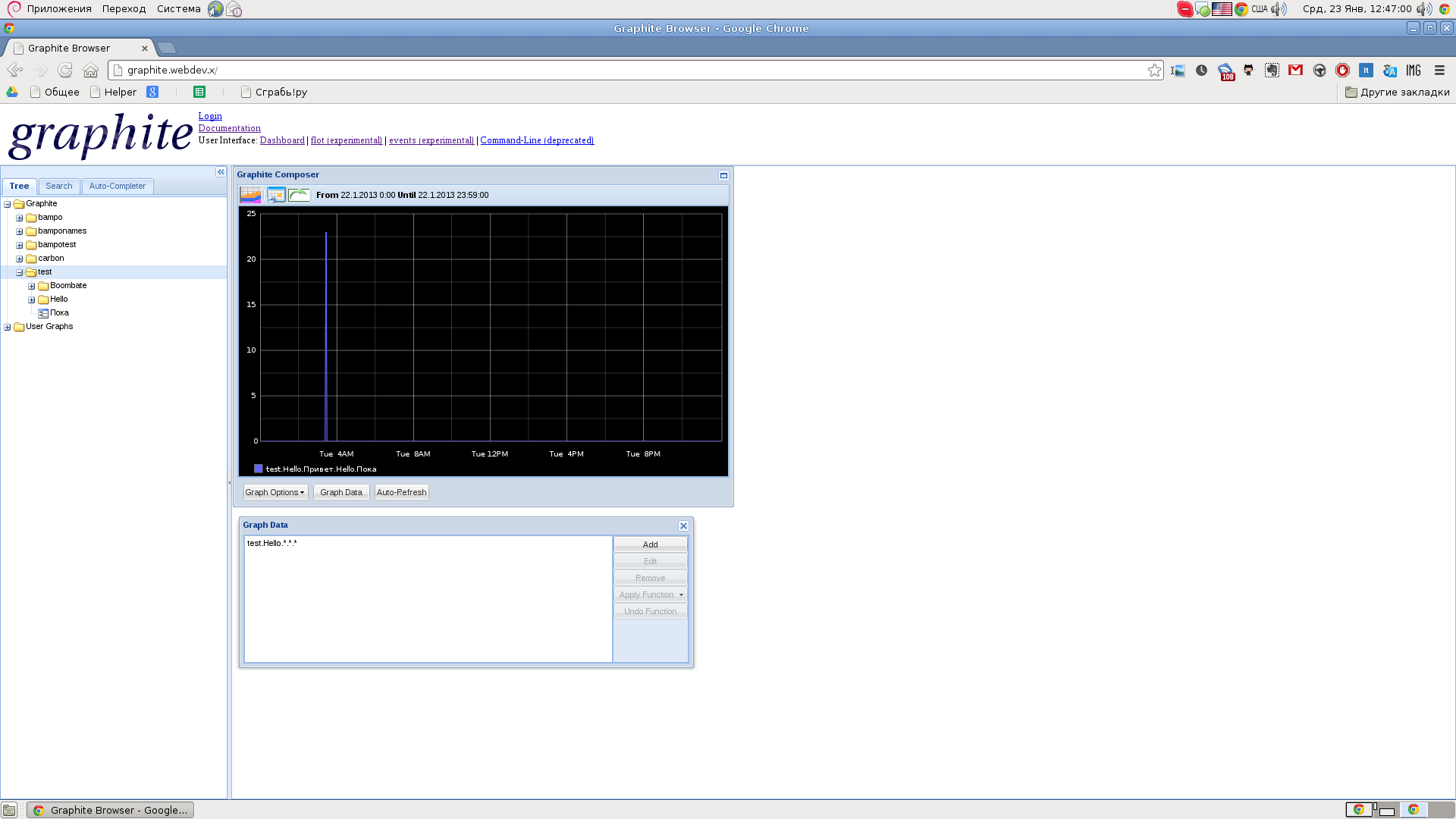Open the Graph Options dropdown
Image resolution: width=1456 pixels, height=819 pixels.
(x=275, y=492)
